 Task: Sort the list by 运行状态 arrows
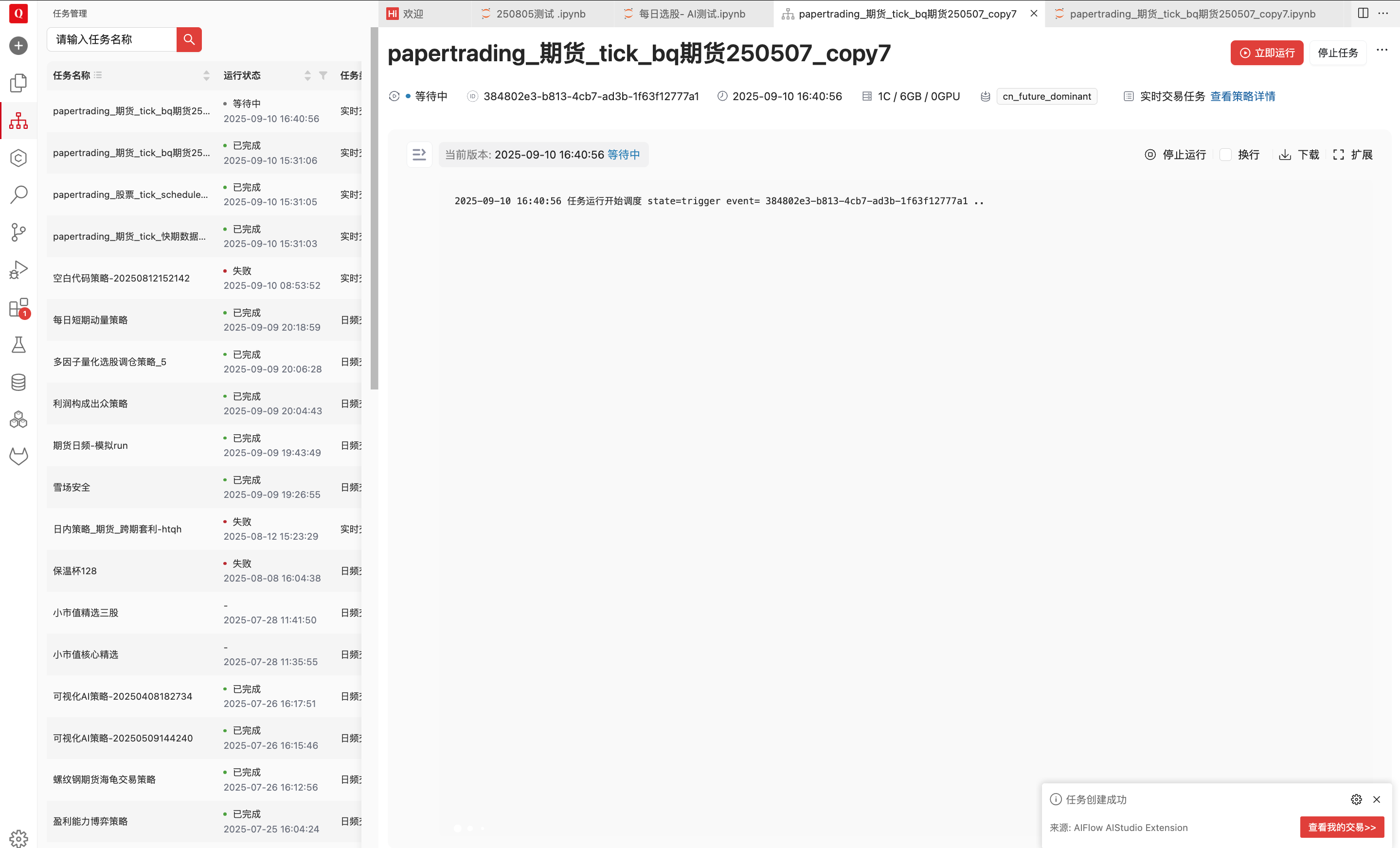pyautogui.click(x=307, y=75)
